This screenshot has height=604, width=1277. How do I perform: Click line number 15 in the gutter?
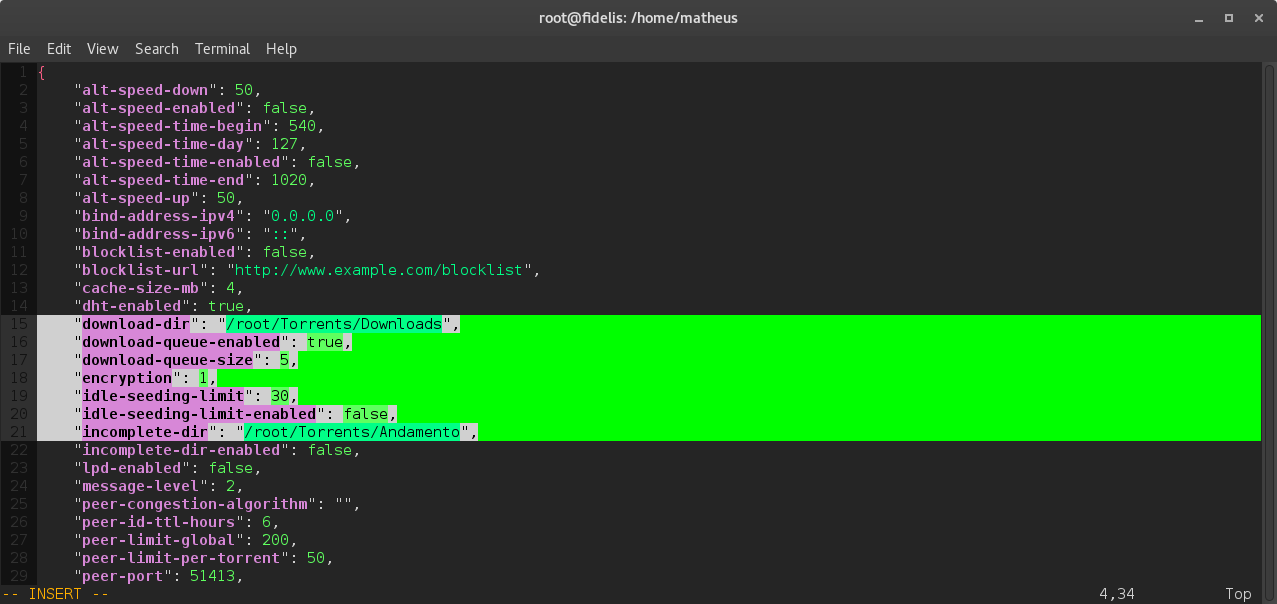[x=18, y=323]
